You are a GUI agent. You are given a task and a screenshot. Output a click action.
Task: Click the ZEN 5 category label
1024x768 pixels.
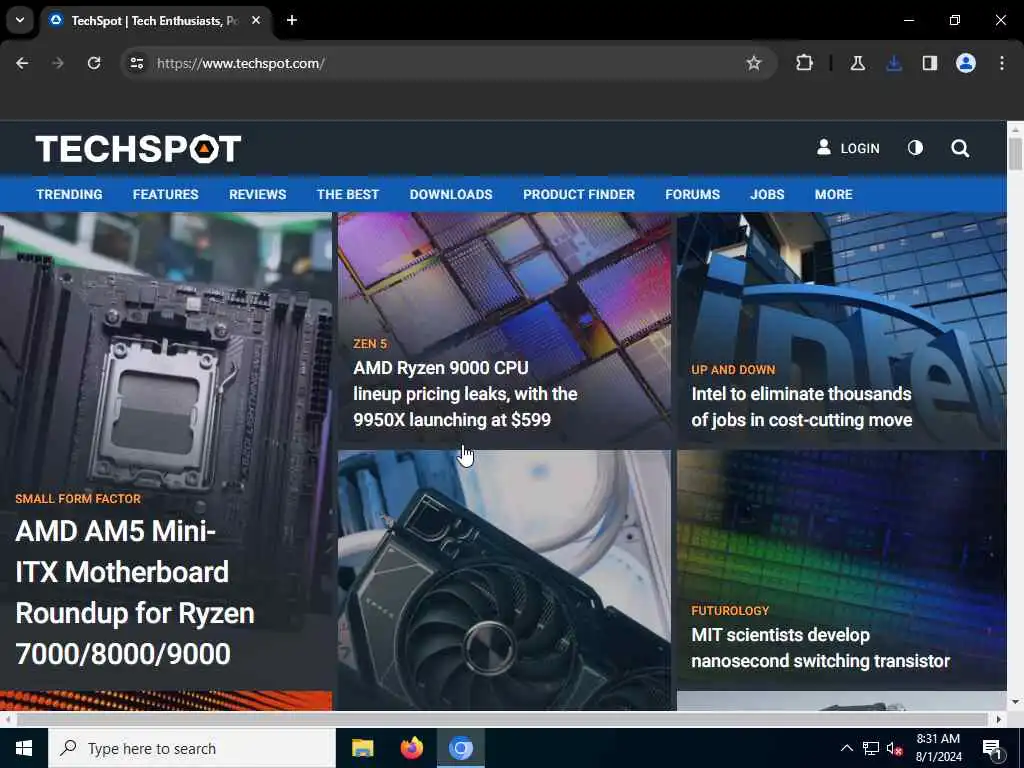pyautogui.click(x=370, y=344)
